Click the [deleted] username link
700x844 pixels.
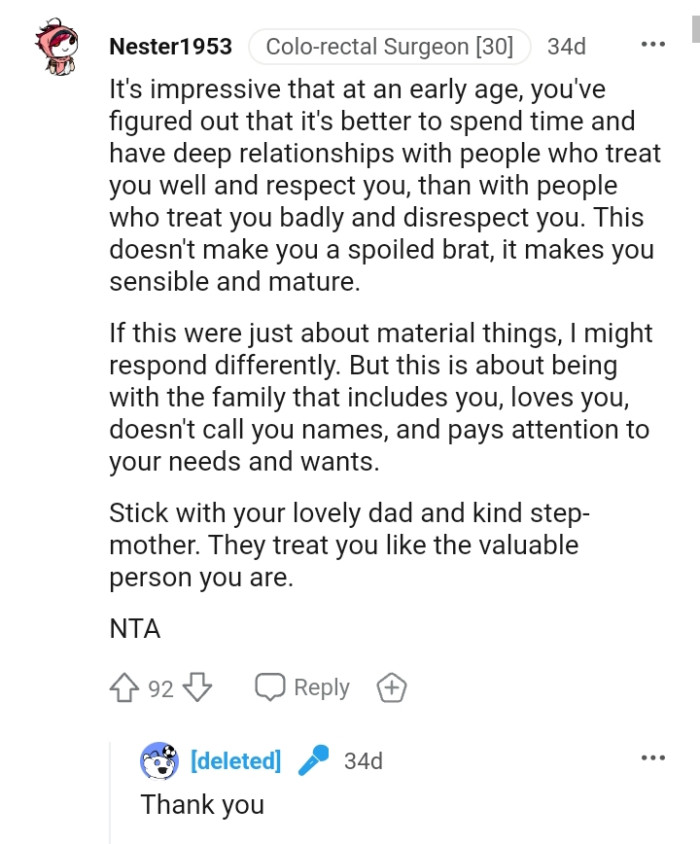click(235, 761)
